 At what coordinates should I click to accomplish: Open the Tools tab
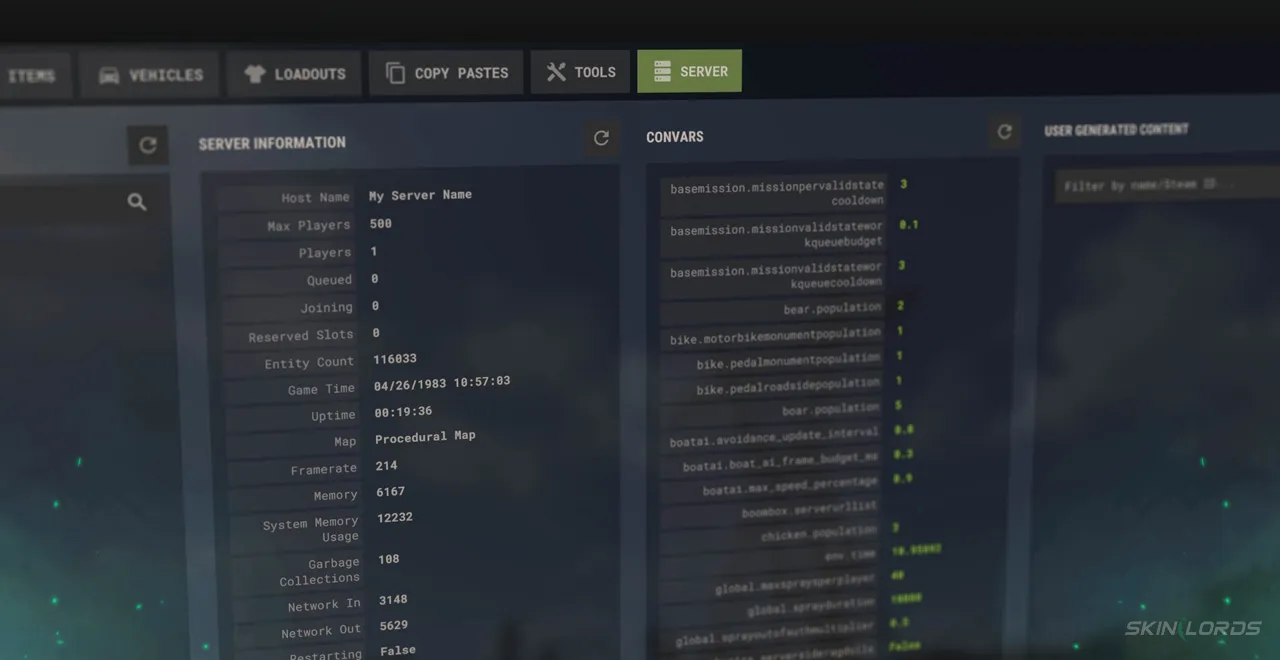[x=580, y=72]
